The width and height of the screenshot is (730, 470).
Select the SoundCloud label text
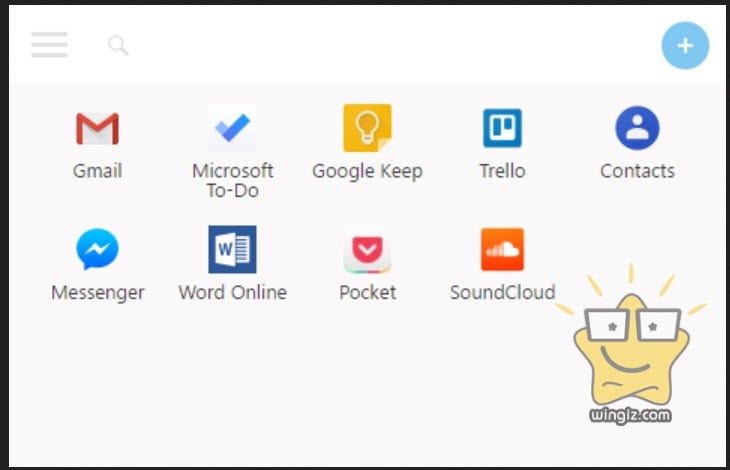pyautogui.click(x=503, y=292)
